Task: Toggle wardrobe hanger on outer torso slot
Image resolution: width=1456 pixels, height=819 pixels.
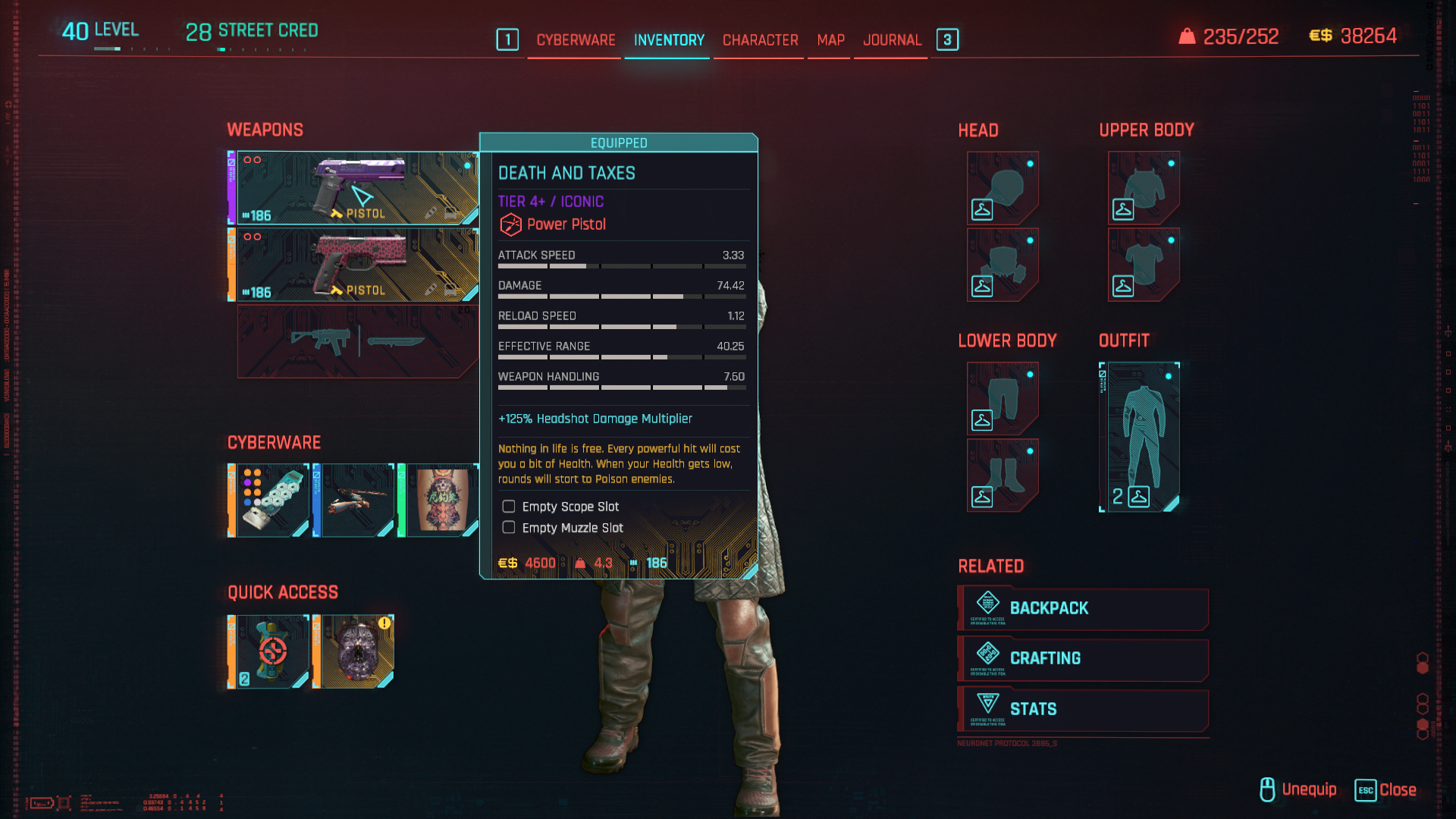Action: pyautogui.click(x=1123, y=209)
